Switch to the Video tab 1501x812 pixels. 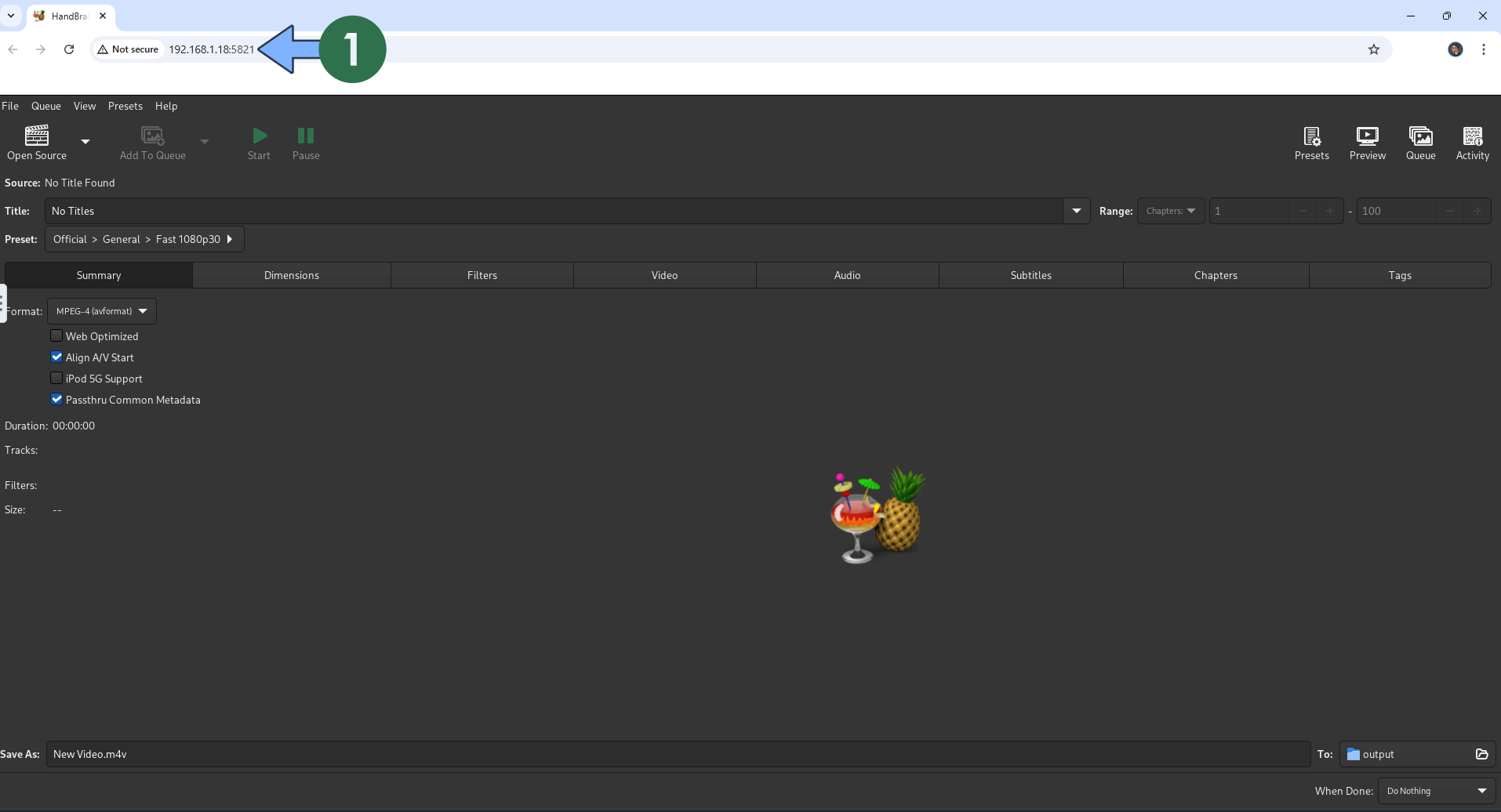pyautogui.click(x=664, y=275)
